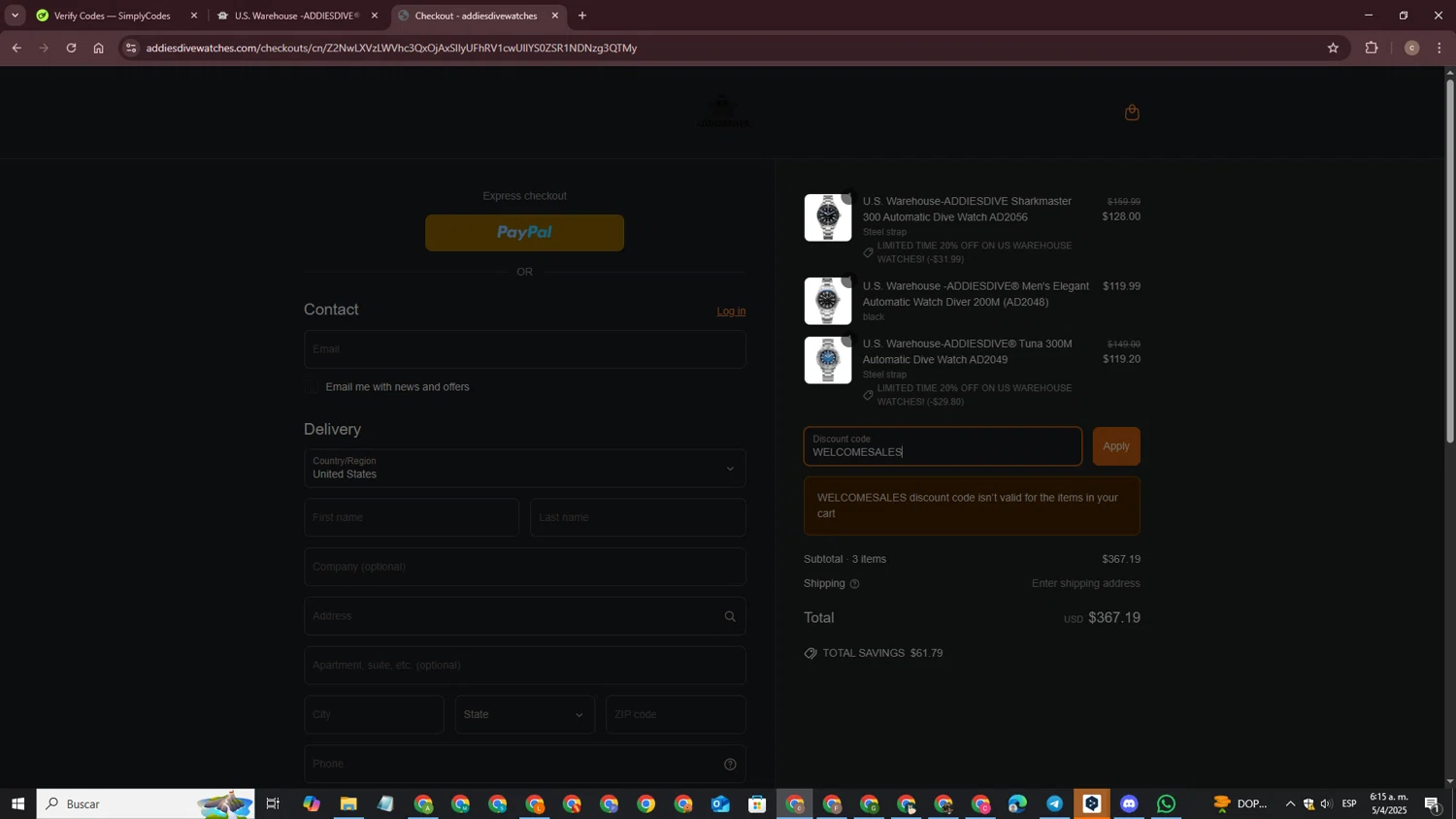Click the TOTAL SAVINGS $61.79 text
Screen dimensions: 1456x819
tap(883, 654)
